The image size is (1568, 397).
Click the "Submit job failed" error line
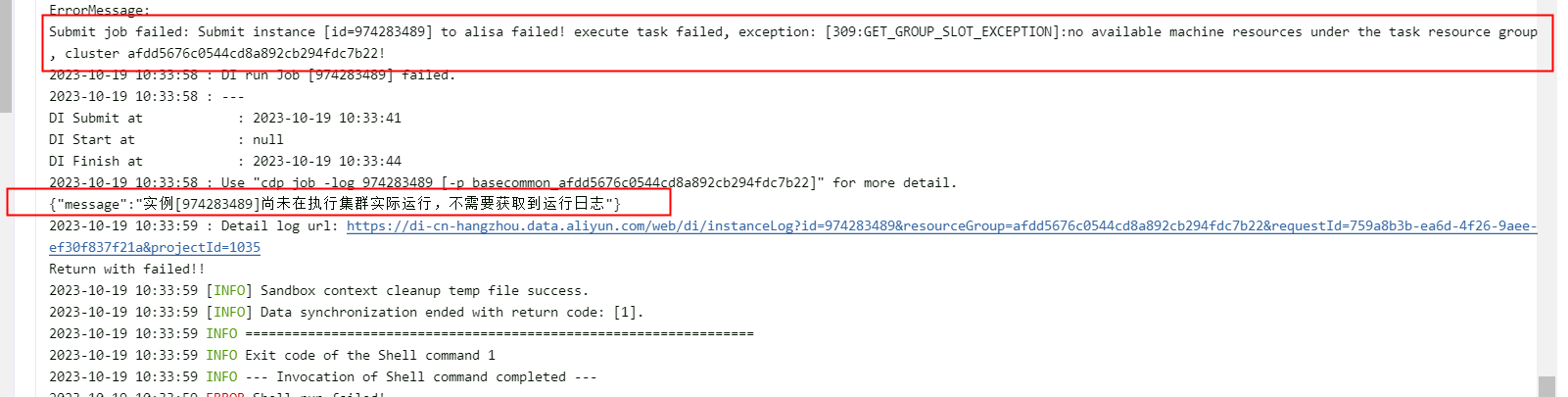pyautogui.click(x=793, y=32)
